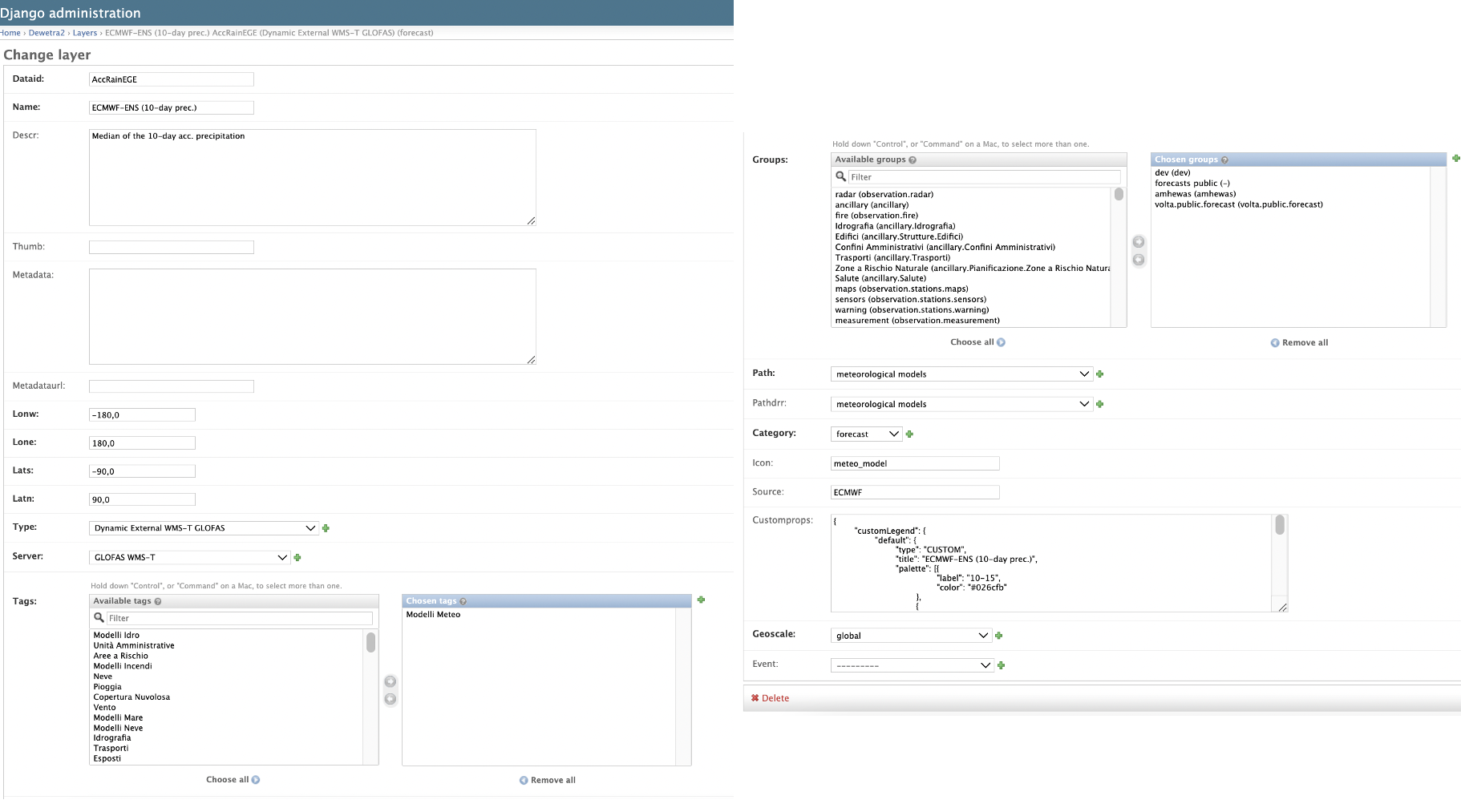Open the Category dropdown showing forecast
Screen dimensions: 1461x812
tap(867, 434)
